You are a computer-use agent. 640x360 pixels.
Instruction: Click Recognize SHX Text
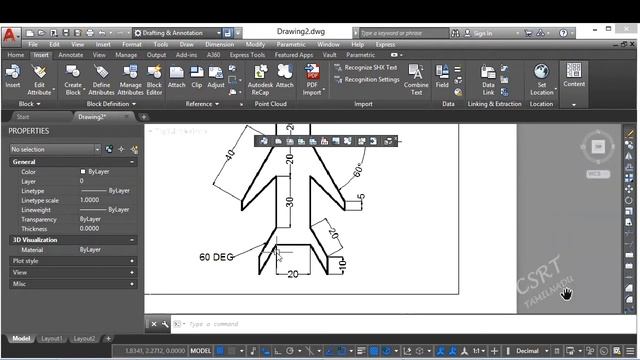(x=366, y=68)
